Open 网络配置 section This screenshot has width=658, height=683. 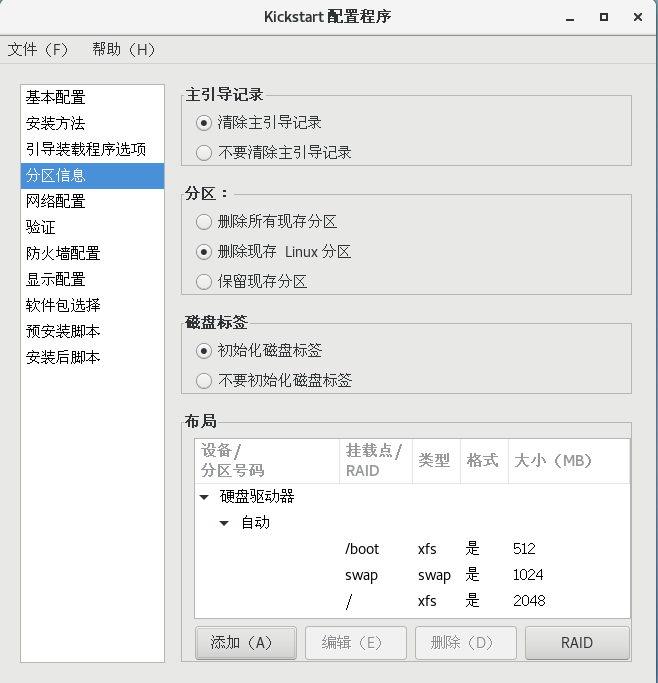(92, 201)
